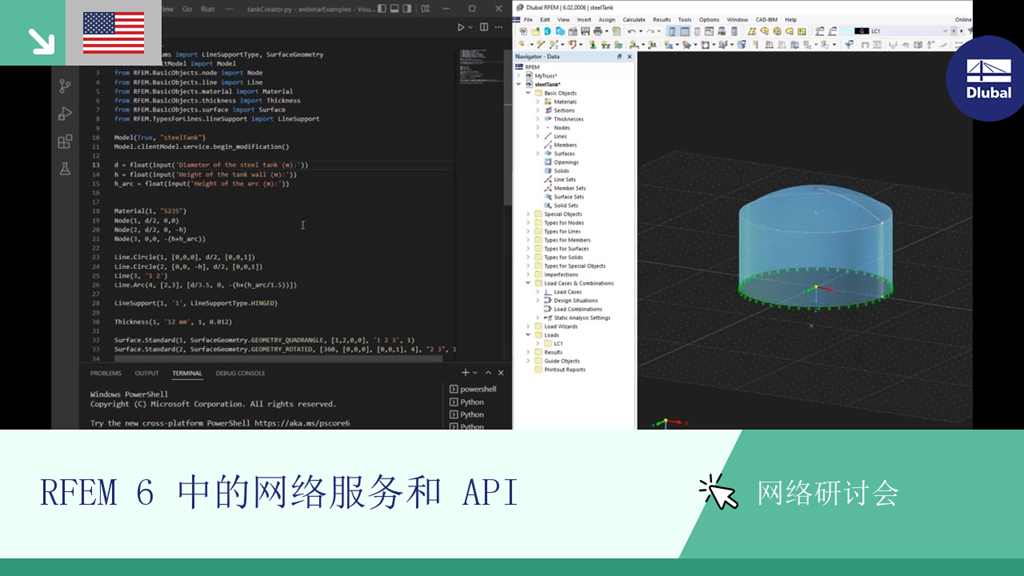Toggle auto-hide pin on Navigator Data panel

pos(619,57)
